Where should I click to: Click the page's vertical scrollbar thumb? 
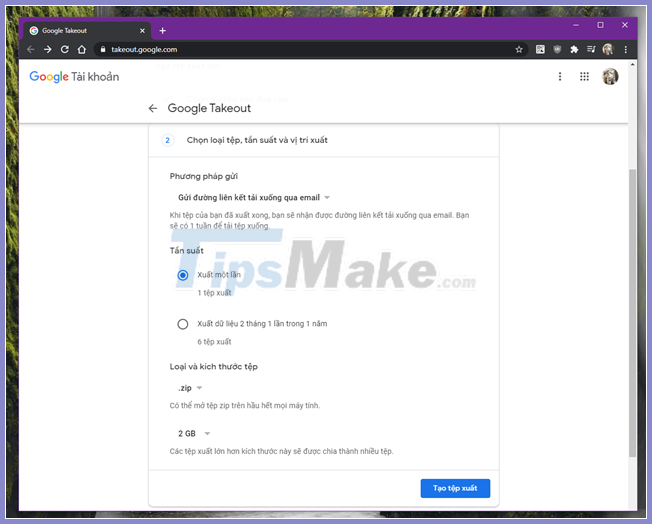point(632,312)
